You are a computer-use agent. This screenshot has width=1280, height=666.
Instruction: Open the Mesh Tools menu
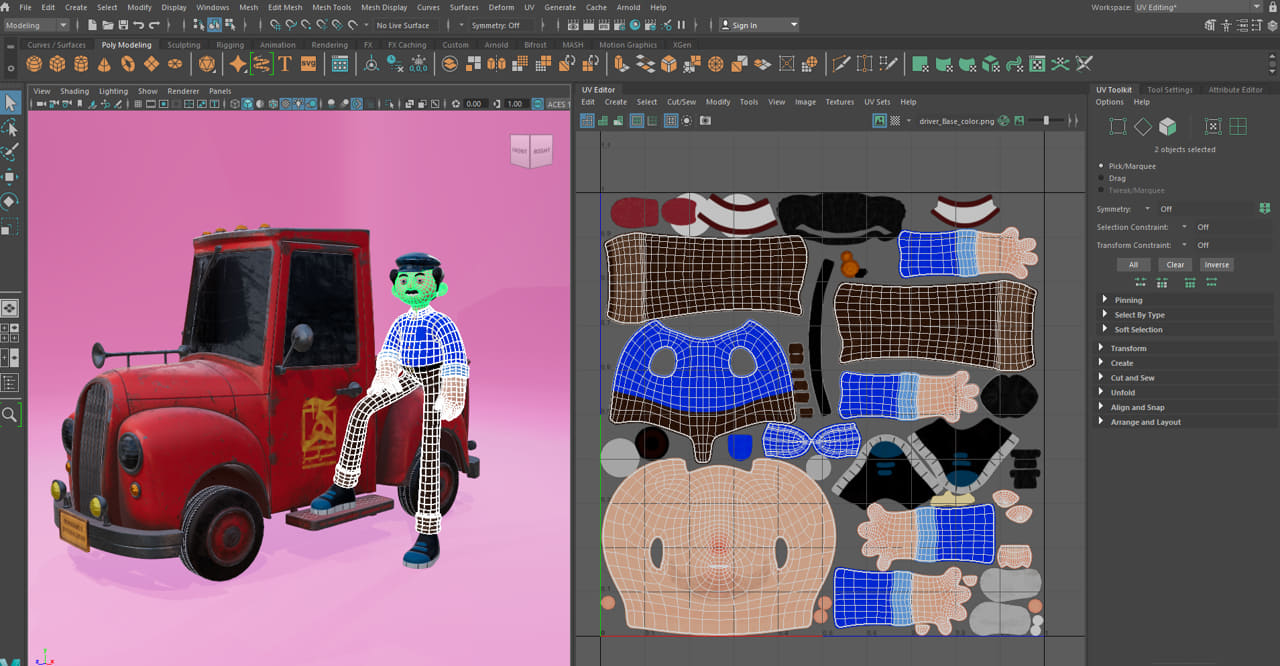click(331, 7)
